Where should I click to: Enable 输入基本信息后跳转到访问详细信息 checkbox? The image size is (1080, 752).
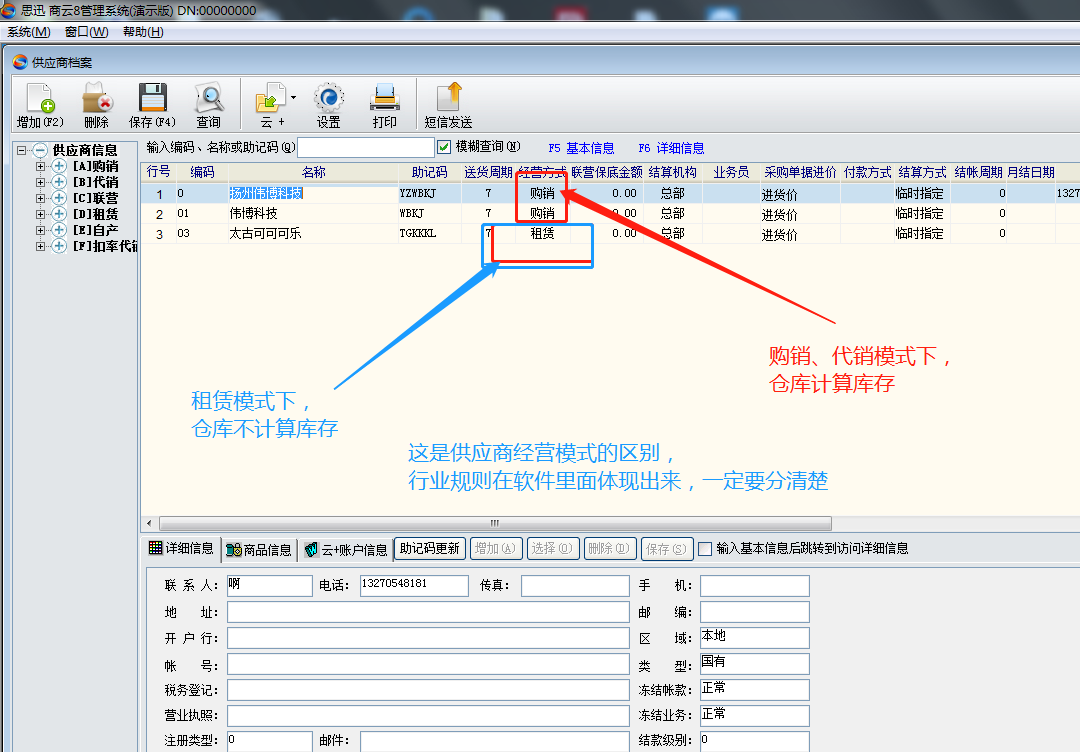705,549
